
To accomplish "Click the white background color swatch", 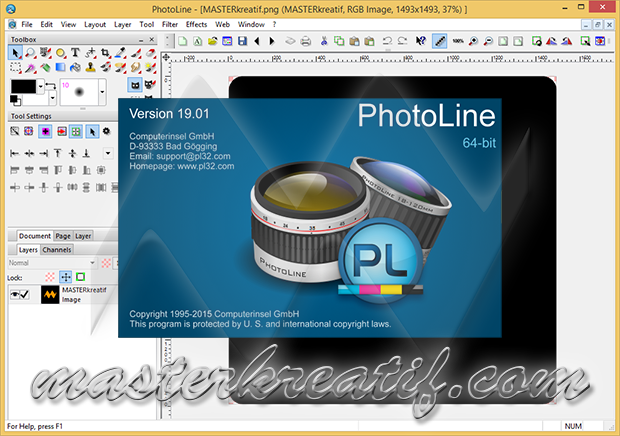I will click(36, 99).
